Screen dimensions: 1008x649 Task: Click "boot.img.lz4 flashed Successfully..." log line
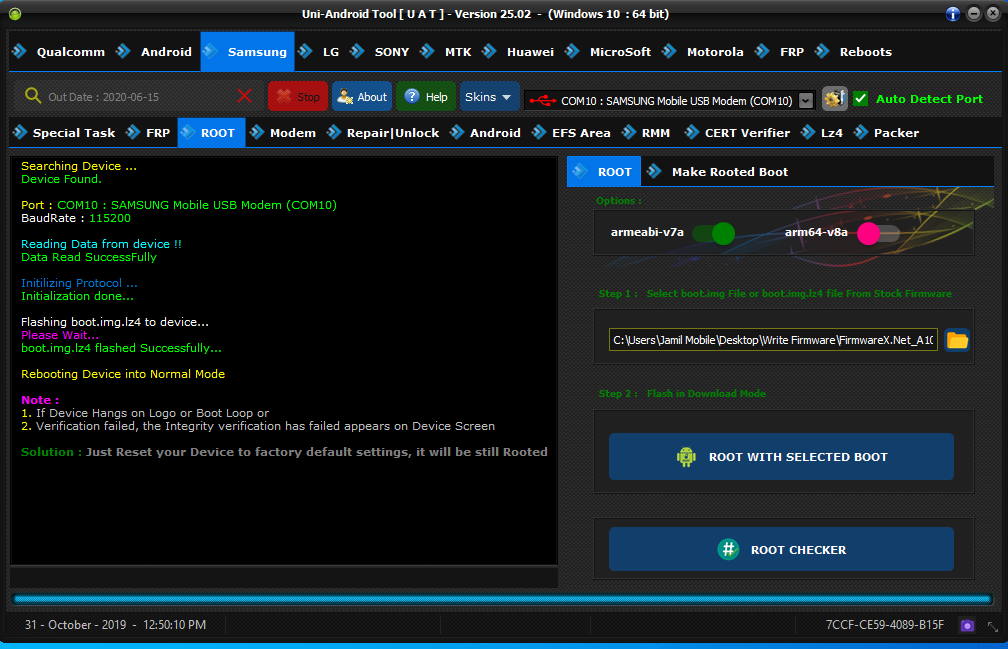point(121,348)
